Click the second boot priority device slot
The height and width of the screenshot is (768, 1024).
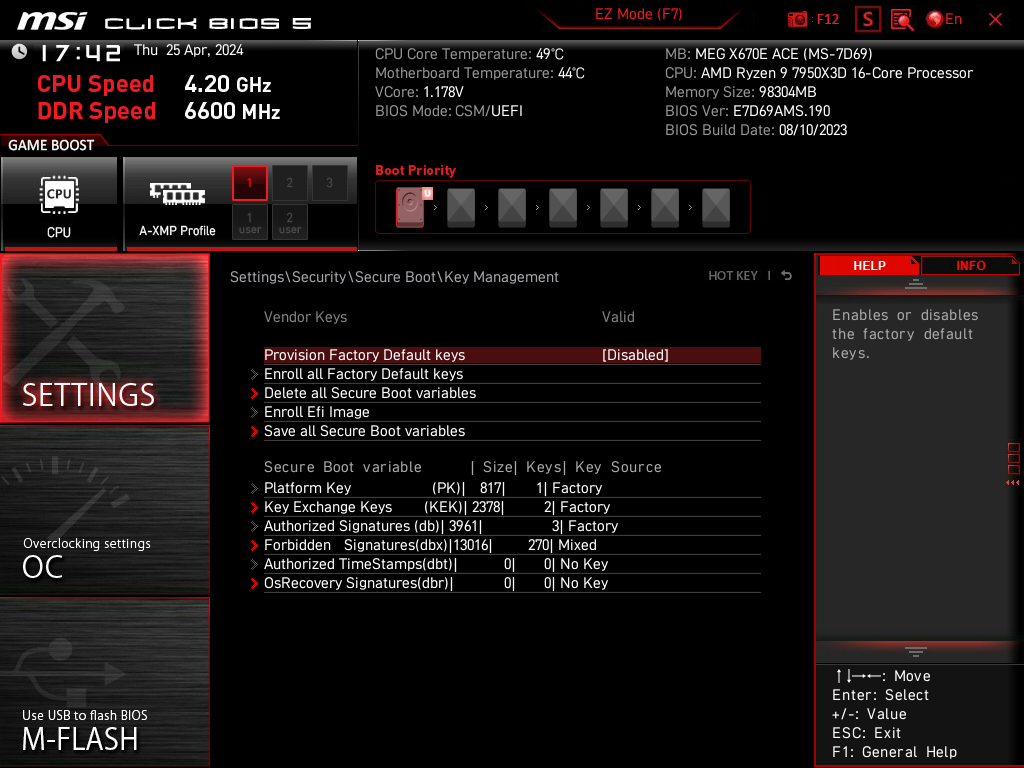pyautogui.click(x=461, y=207)
